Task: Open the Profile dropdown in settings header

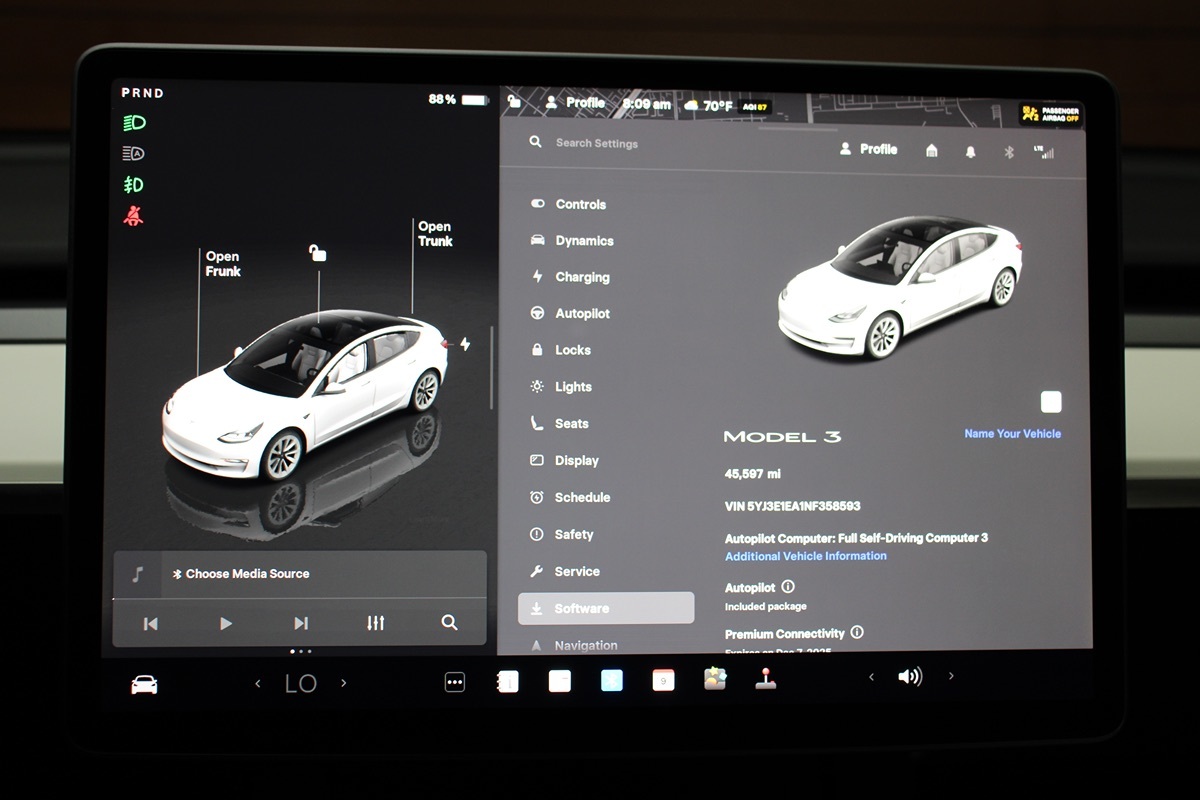Action: [868, 149]
